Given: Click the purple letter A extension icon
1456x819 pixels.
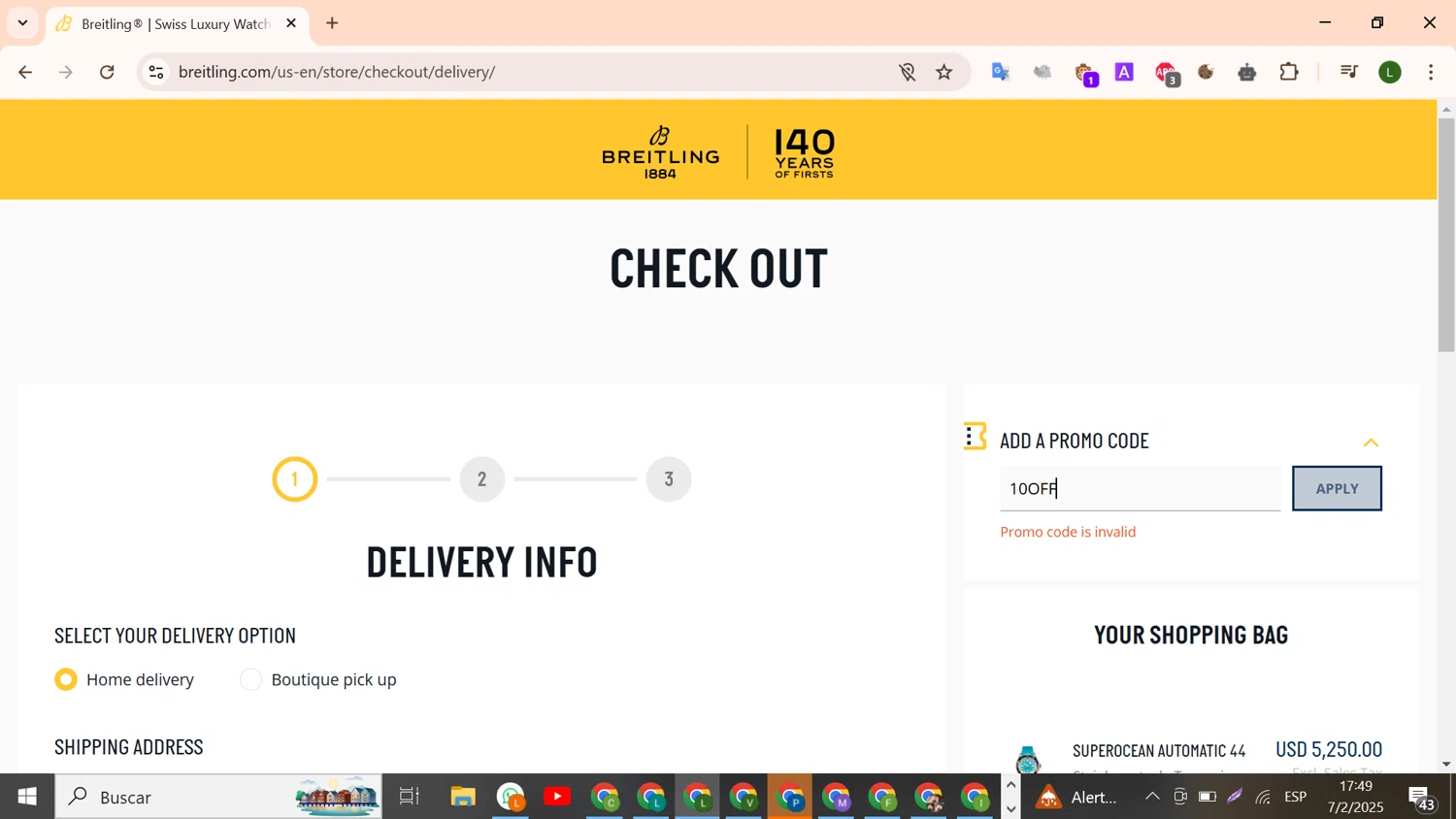Looking at the screenshot, I should [x=1124, y=72].
